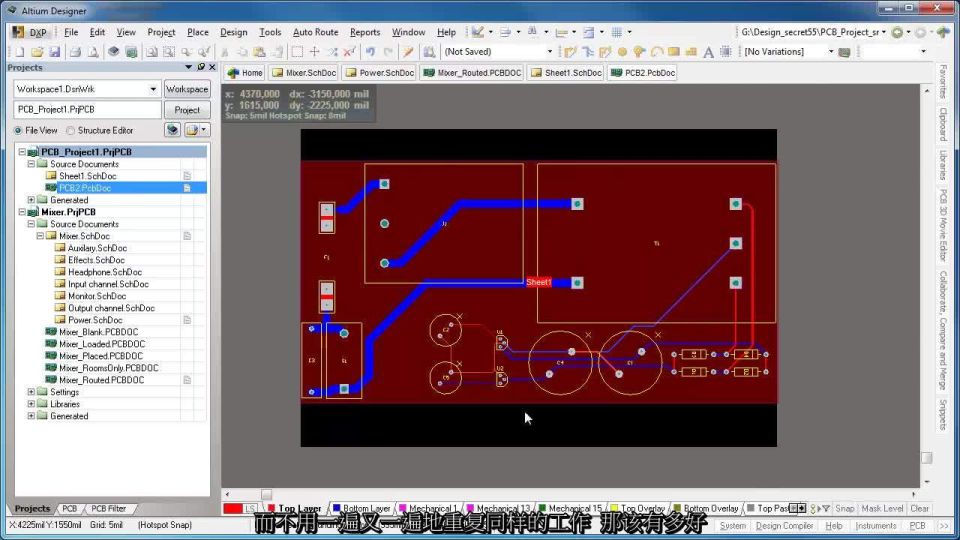Select the File View radio button

18,130
